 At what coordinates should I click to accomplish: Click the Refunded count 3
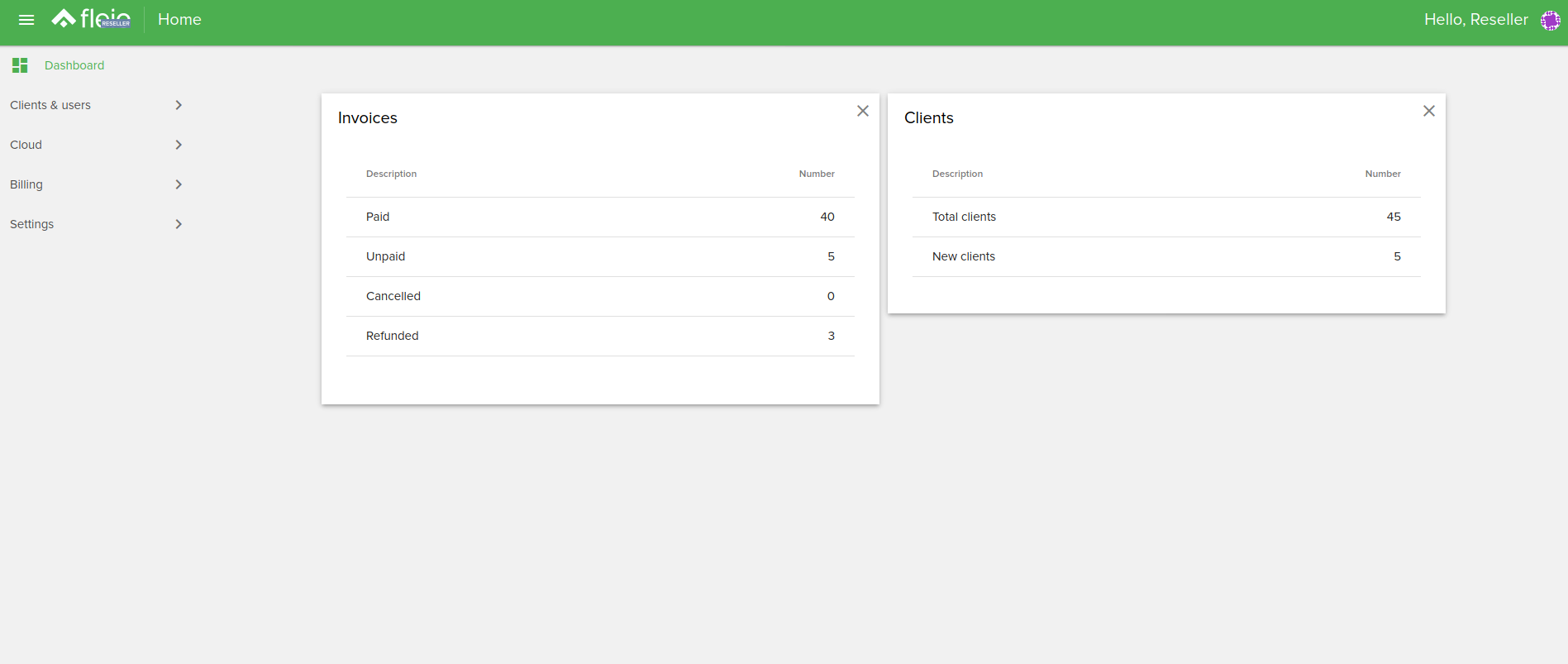coord(832,336)
